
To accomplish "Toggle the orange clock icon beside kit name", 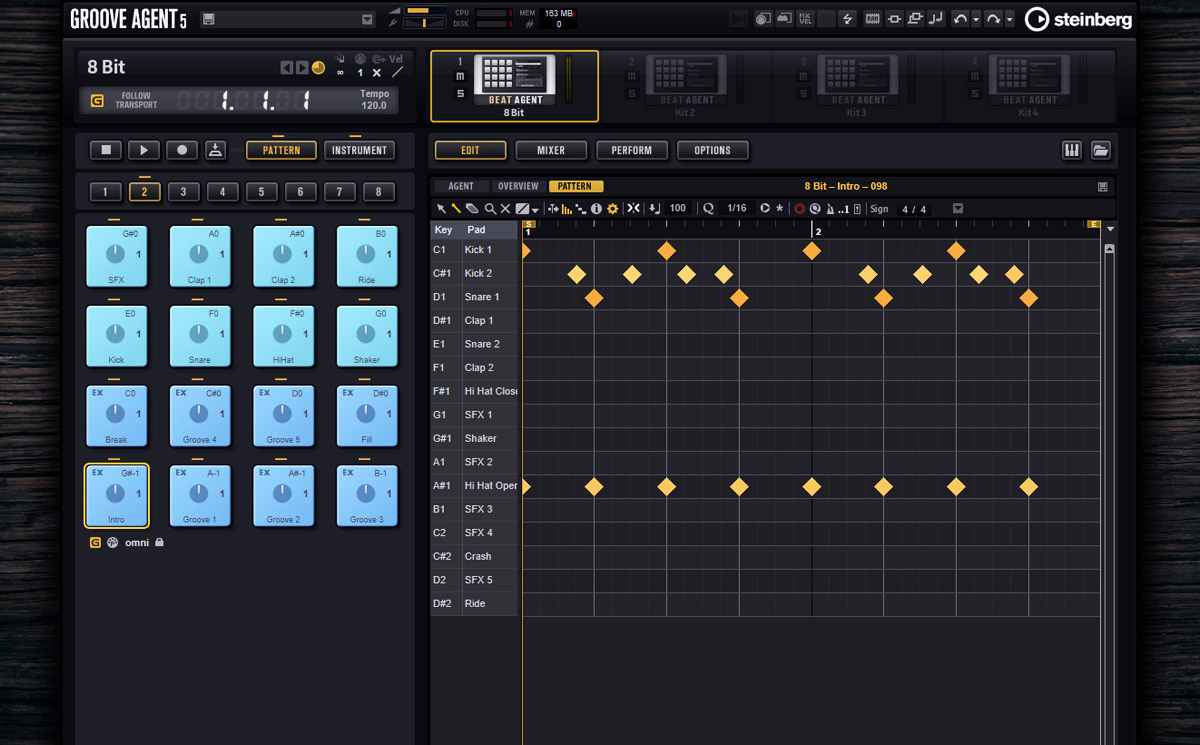I will pos(319,68).
